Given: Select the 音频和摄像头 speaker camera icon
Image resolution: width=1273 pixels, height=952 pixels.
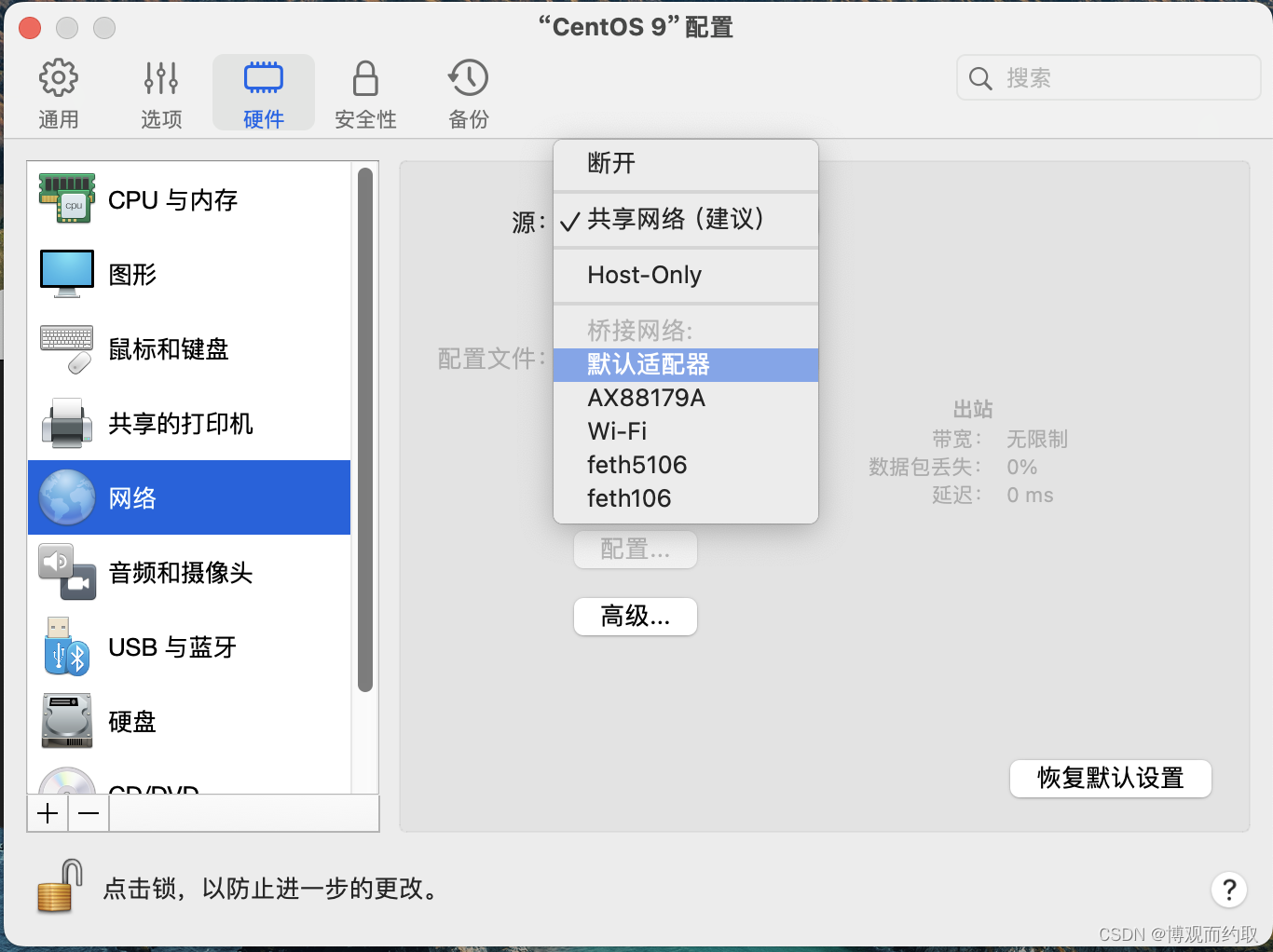Looking at the screenshot, I should tap(67, 572).
